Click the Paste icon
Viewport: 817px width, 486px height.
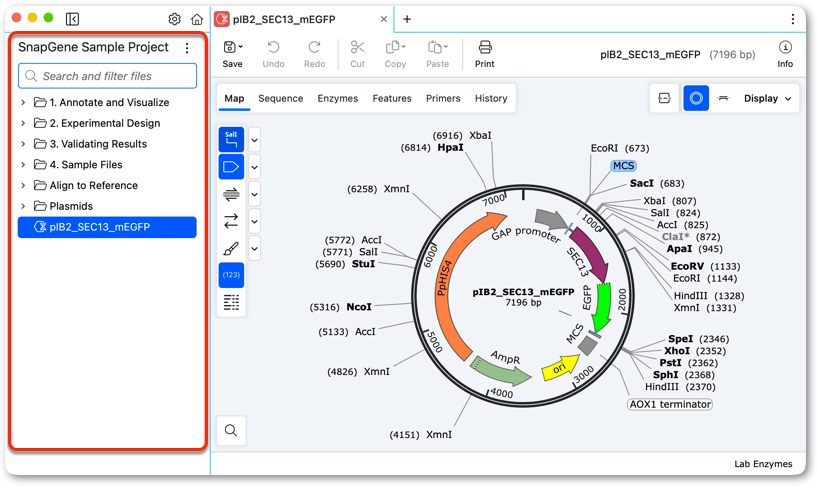pyautogui.click(x=438, y=48)
